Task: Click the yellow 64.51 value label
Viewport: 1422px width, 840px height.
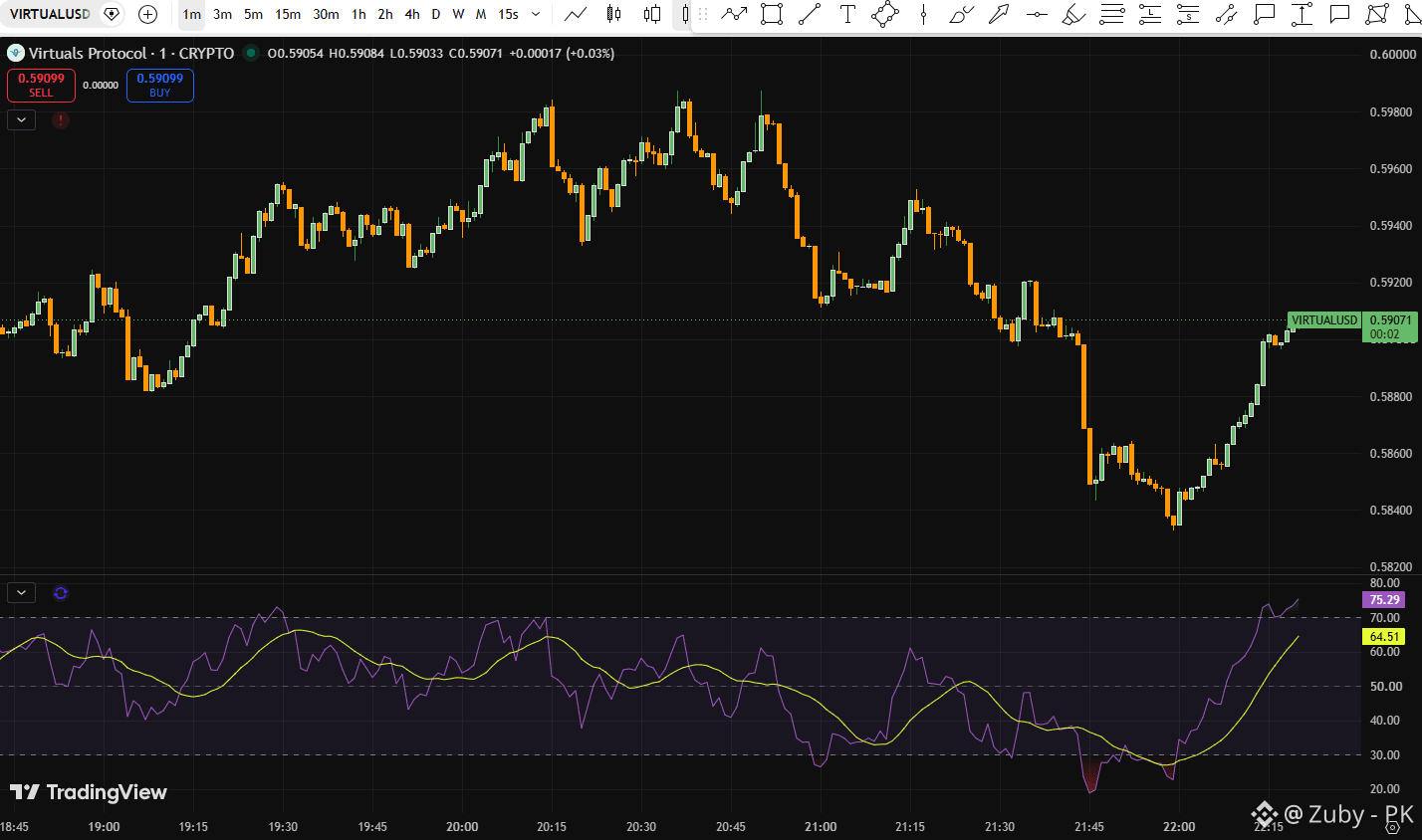Action: point(1385,637)
